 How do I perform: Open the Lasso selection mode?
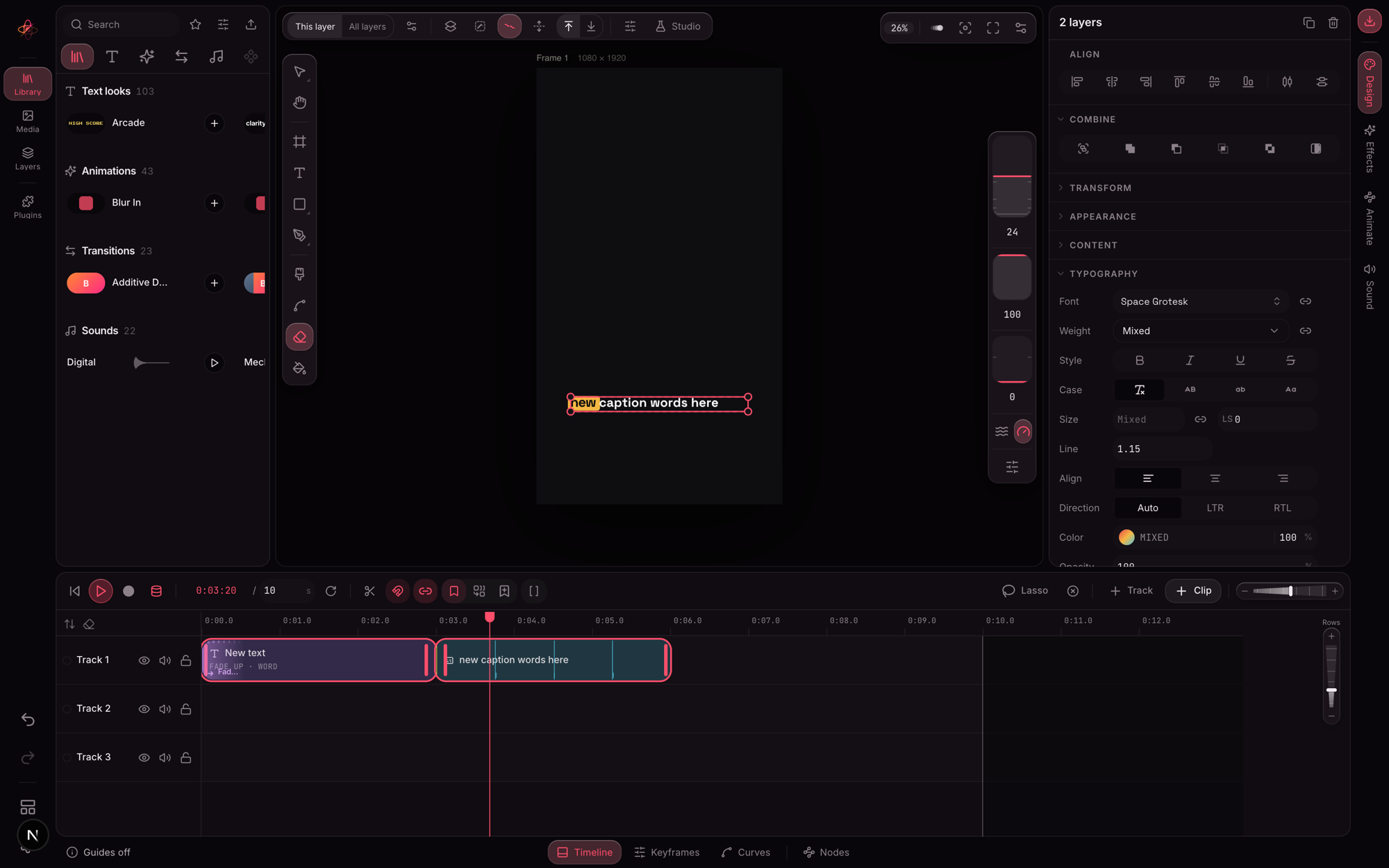tap(1025, 591)
